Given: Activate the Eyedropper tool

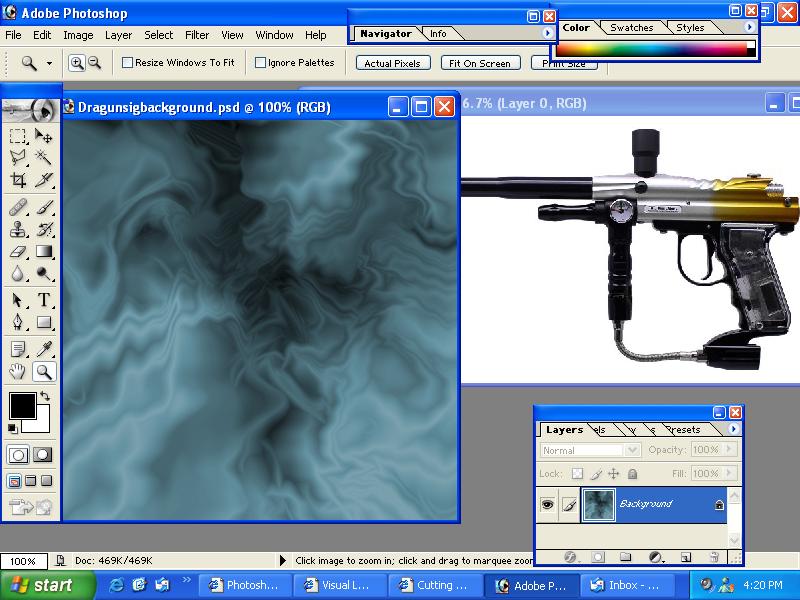Looking at the screenshot, I should [x=44, y=349].
